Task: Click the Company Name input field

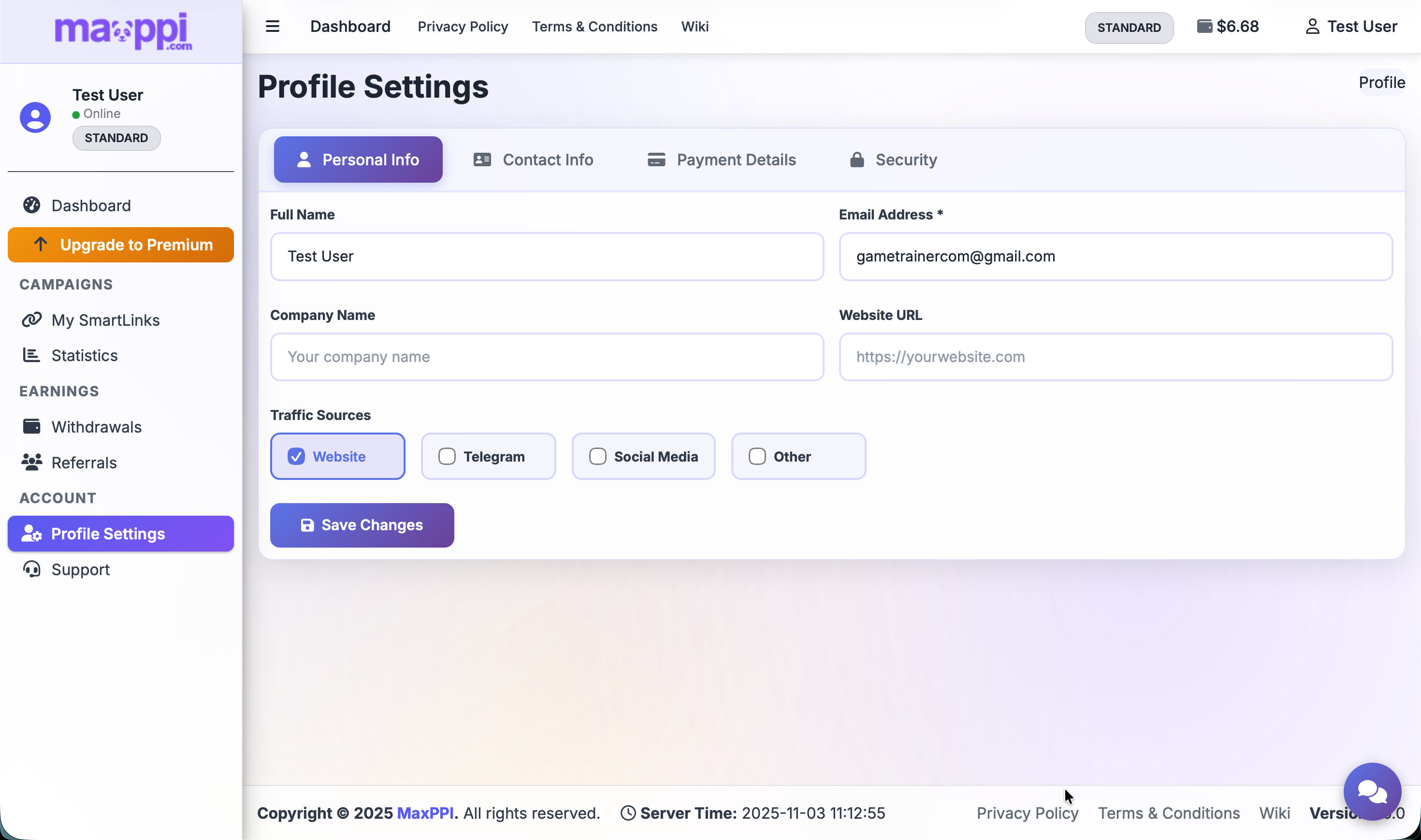Action: [547, 357]
